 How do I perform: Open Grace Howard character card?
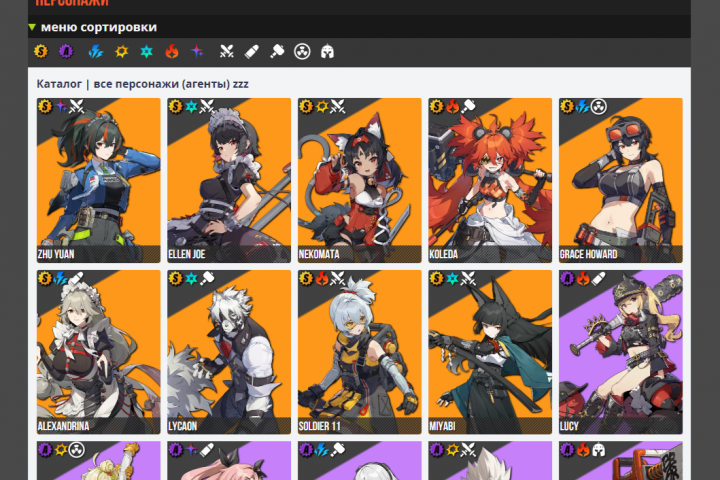621,180
